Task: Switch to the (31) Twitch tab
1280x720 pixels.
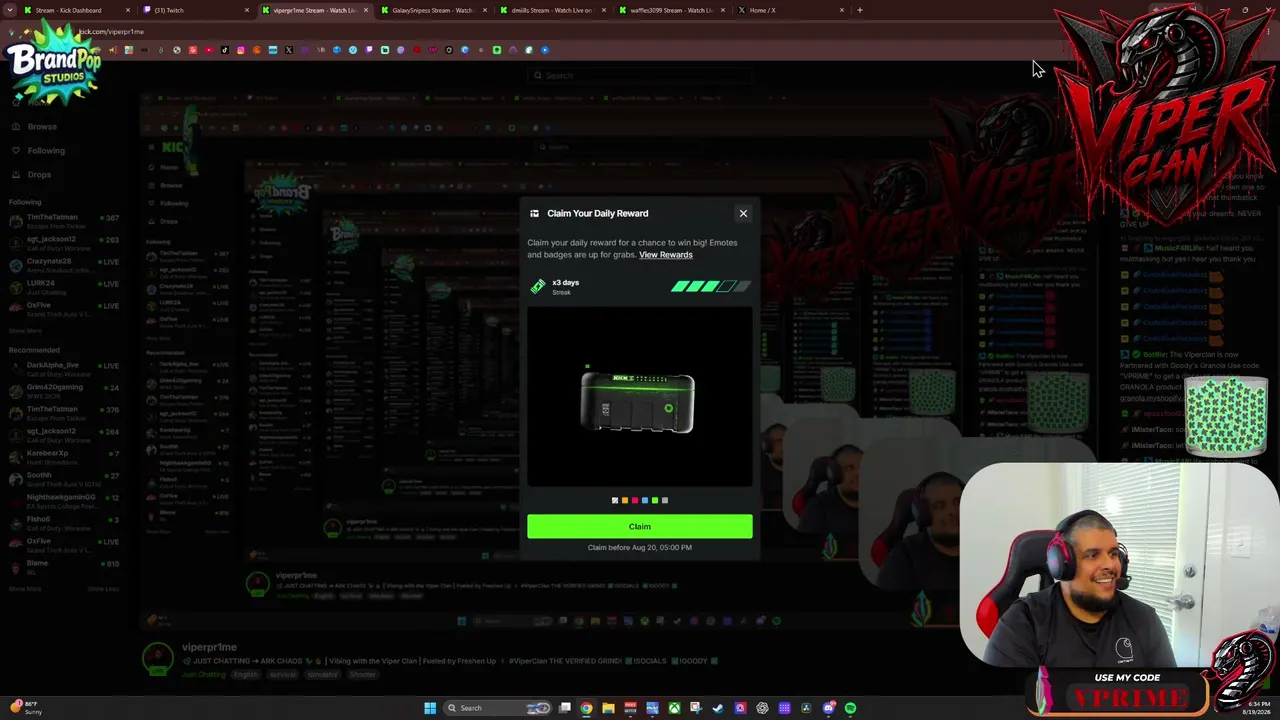Action: pyautogui.click(x=195, y=10)
